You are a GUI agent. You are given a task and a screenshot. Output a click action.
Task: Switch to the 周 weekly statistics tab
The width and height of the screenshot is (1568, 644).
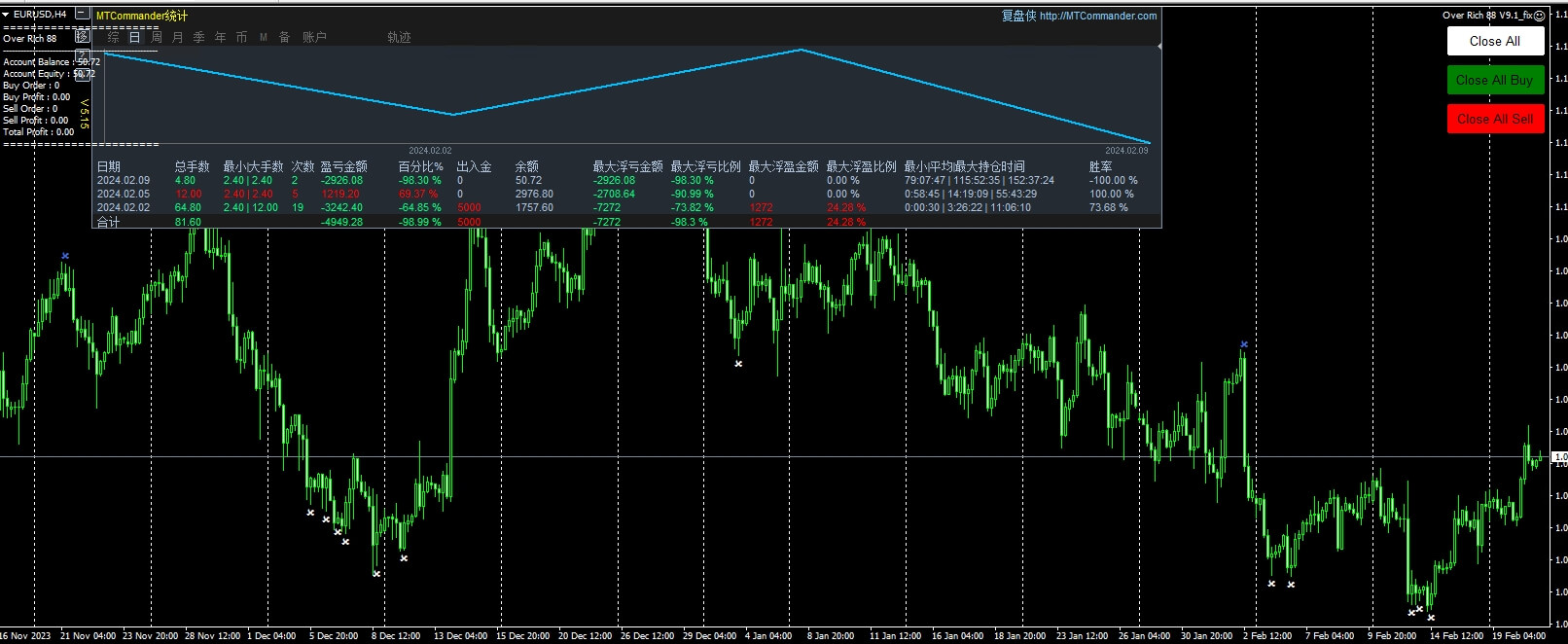(x=156, y=37)
